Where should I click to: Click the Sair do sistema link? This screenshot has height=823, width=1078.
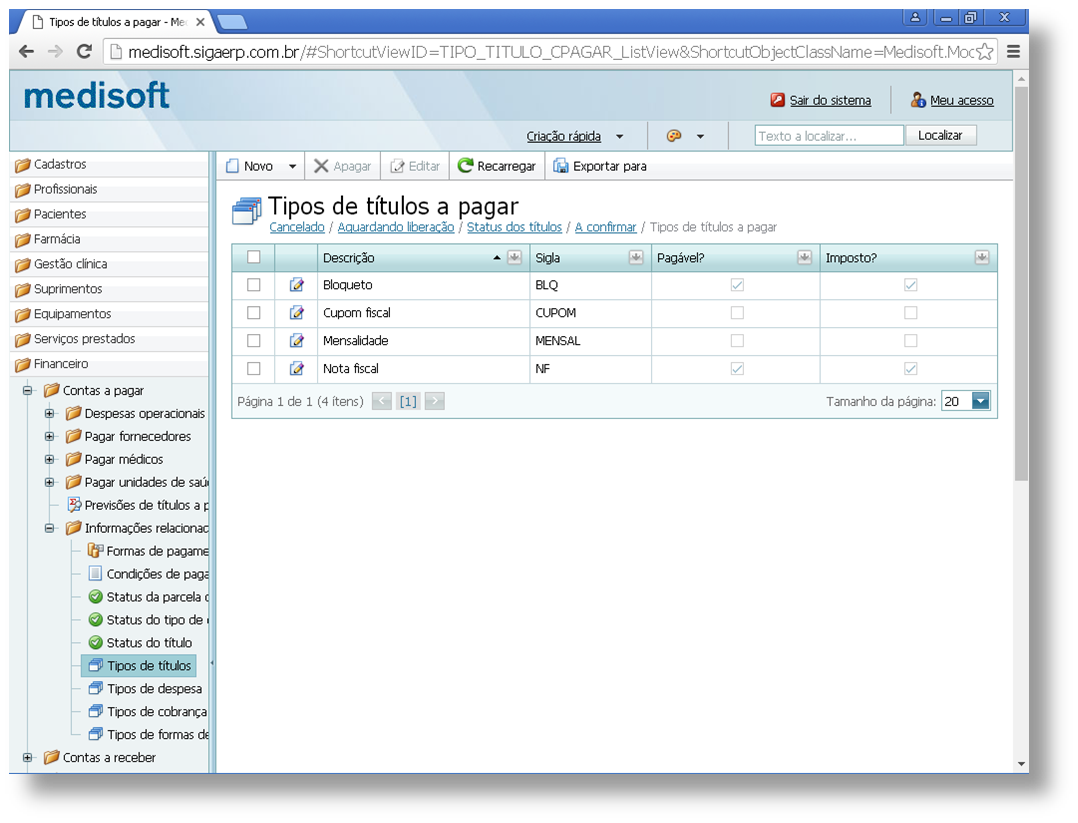830,100
